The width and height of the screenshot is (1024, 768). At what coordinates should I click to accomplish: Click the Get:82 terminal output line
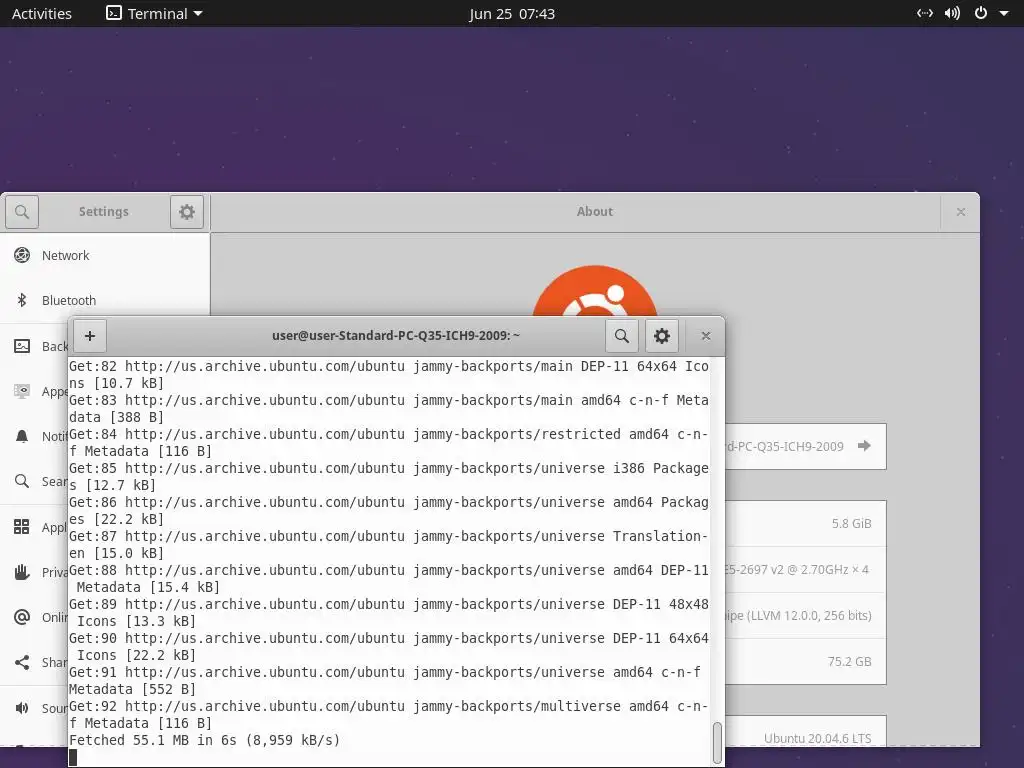click(389, 374)
